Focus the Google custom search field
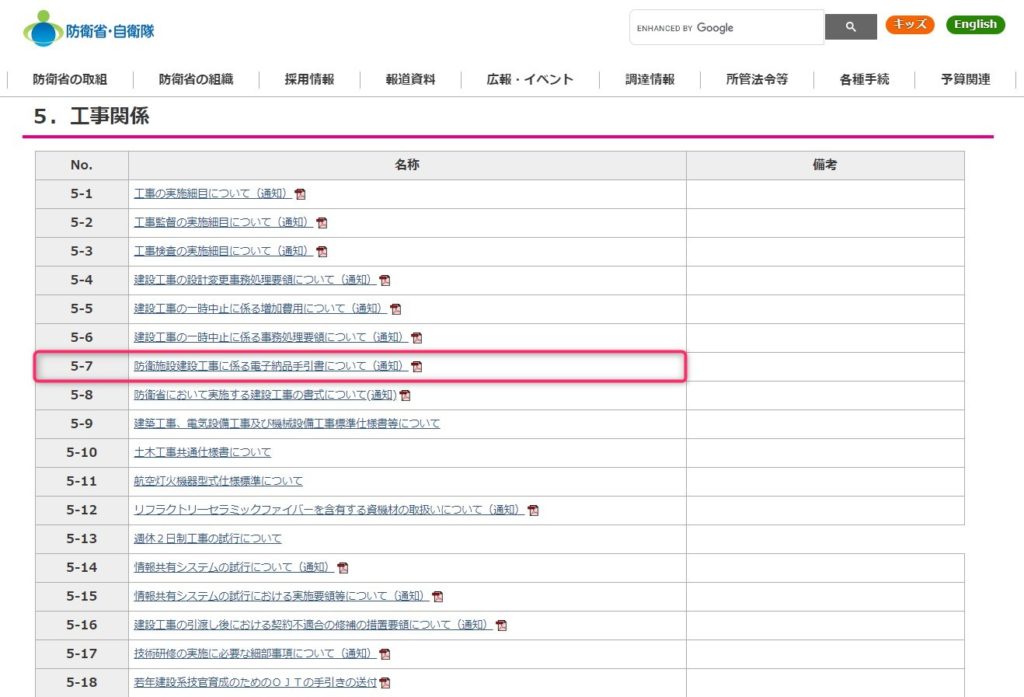The image size is (1024, 697). click(x=726, y=28)
